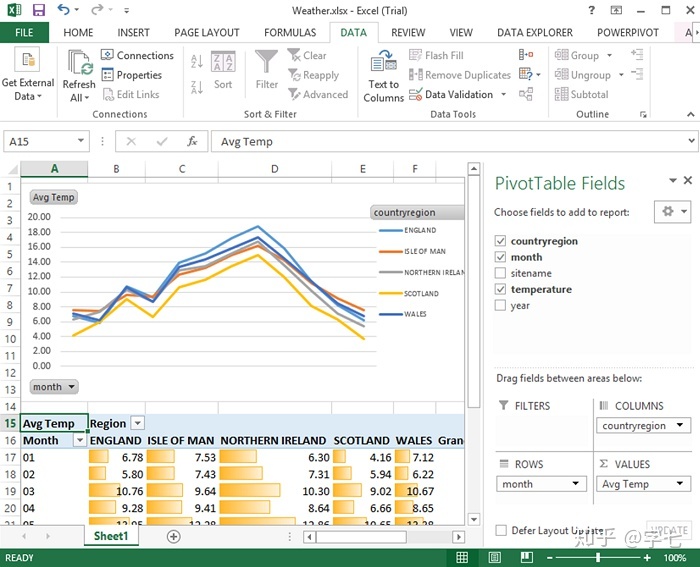Screen dimensions: 700x567
Task: Switch to Page Layout view icon
Action: tap(494, 557)
